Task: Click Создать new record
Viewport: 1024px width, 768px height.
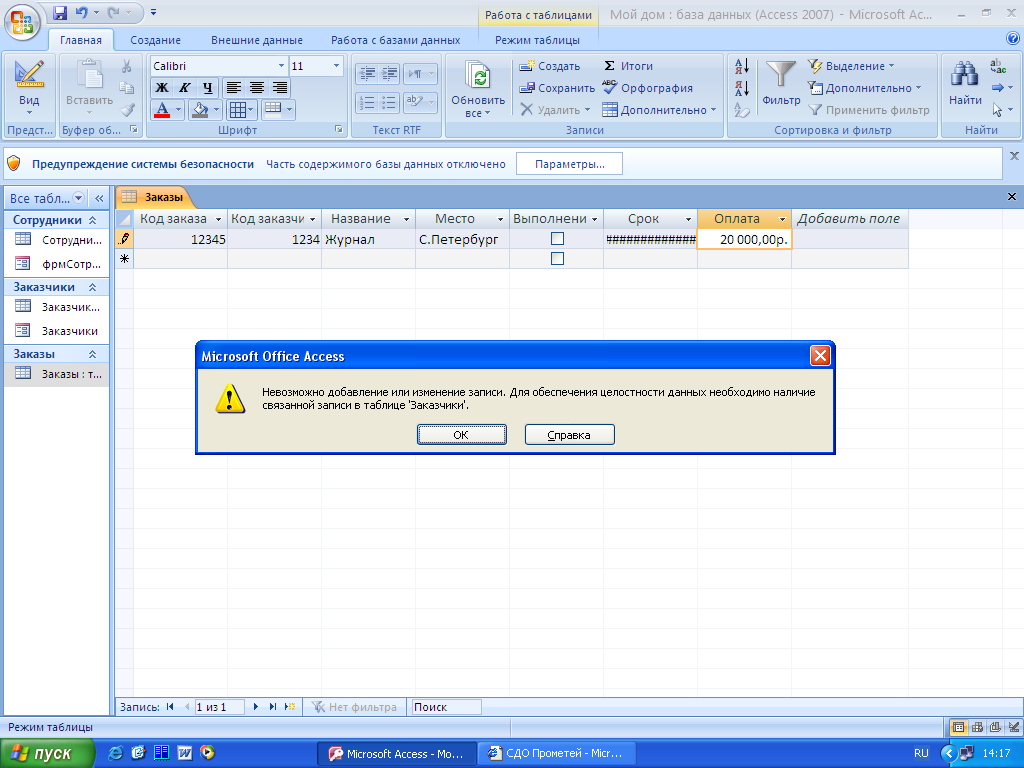Action: (x=549, y=66)
